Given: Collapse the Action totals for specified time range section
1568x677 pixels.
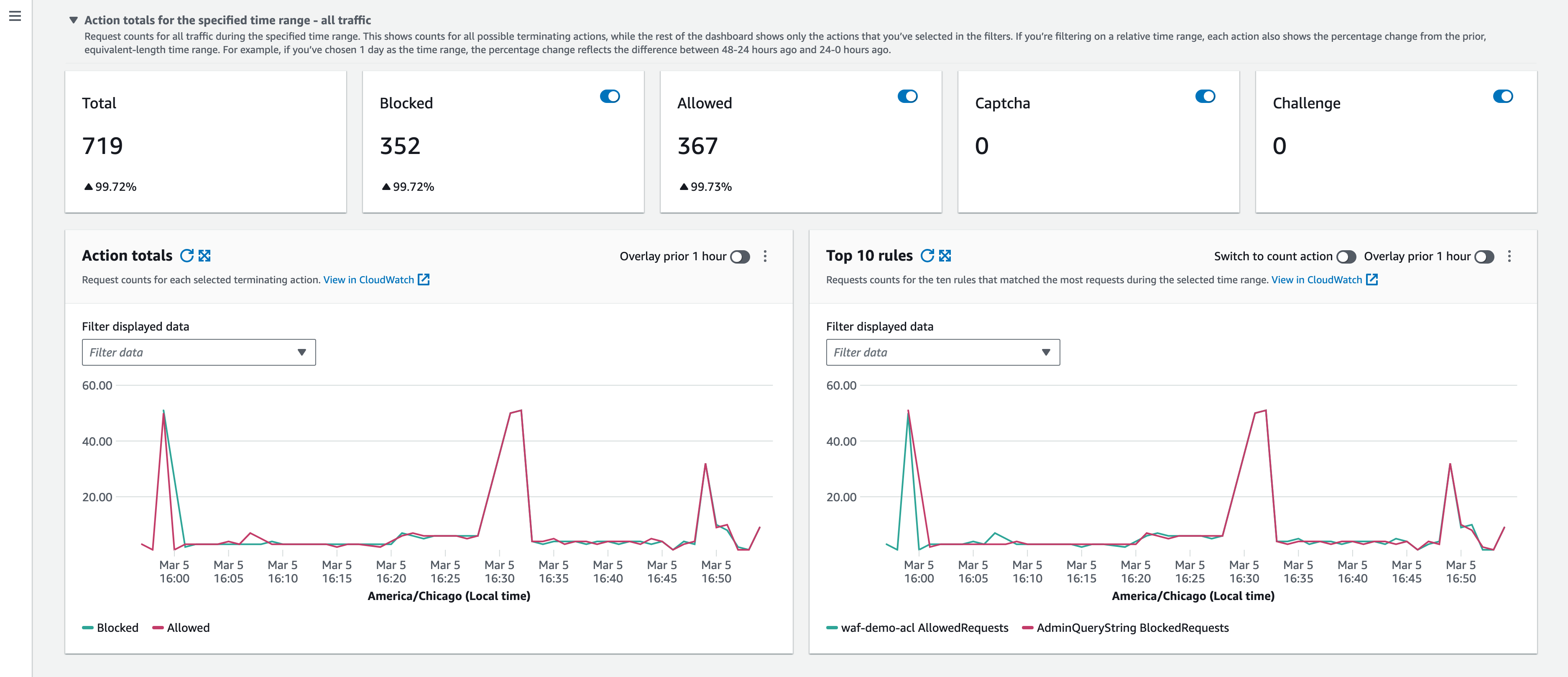Looking at the screenshot, I should pyautogui.click(x=73, y=20).
